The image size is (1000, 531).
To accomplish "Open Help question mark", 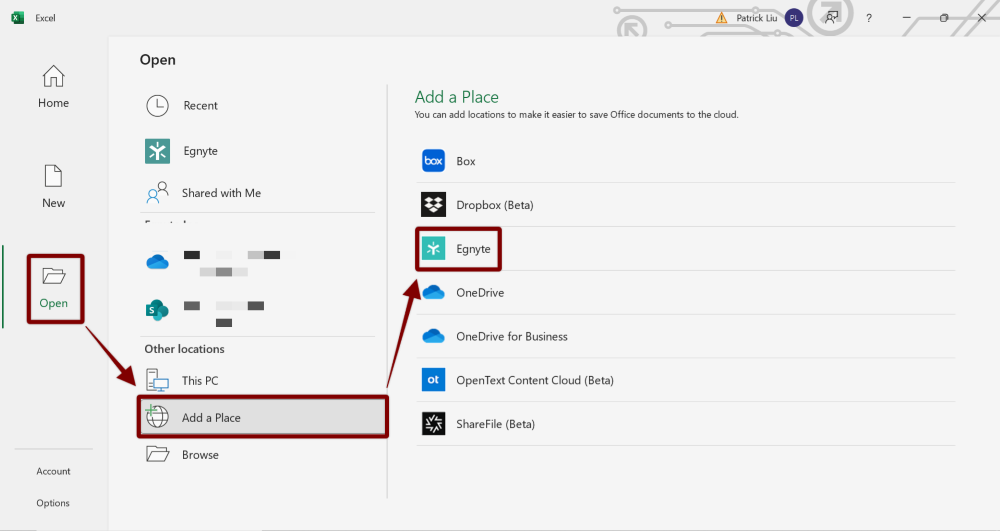I will pyautogui.click(x=869, y=18).
